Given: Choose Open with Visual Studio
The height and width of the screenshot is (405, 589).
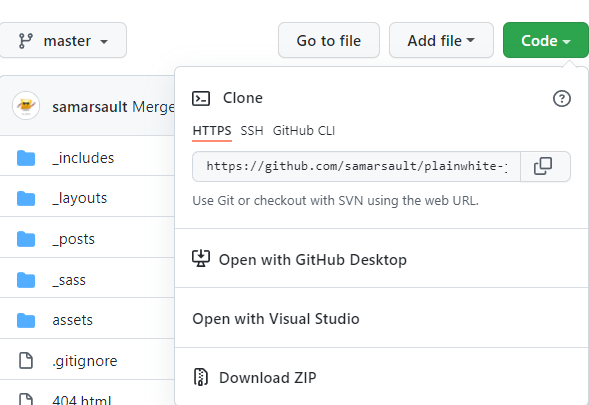Looking at the screenshot, I should tap(382, 319).
